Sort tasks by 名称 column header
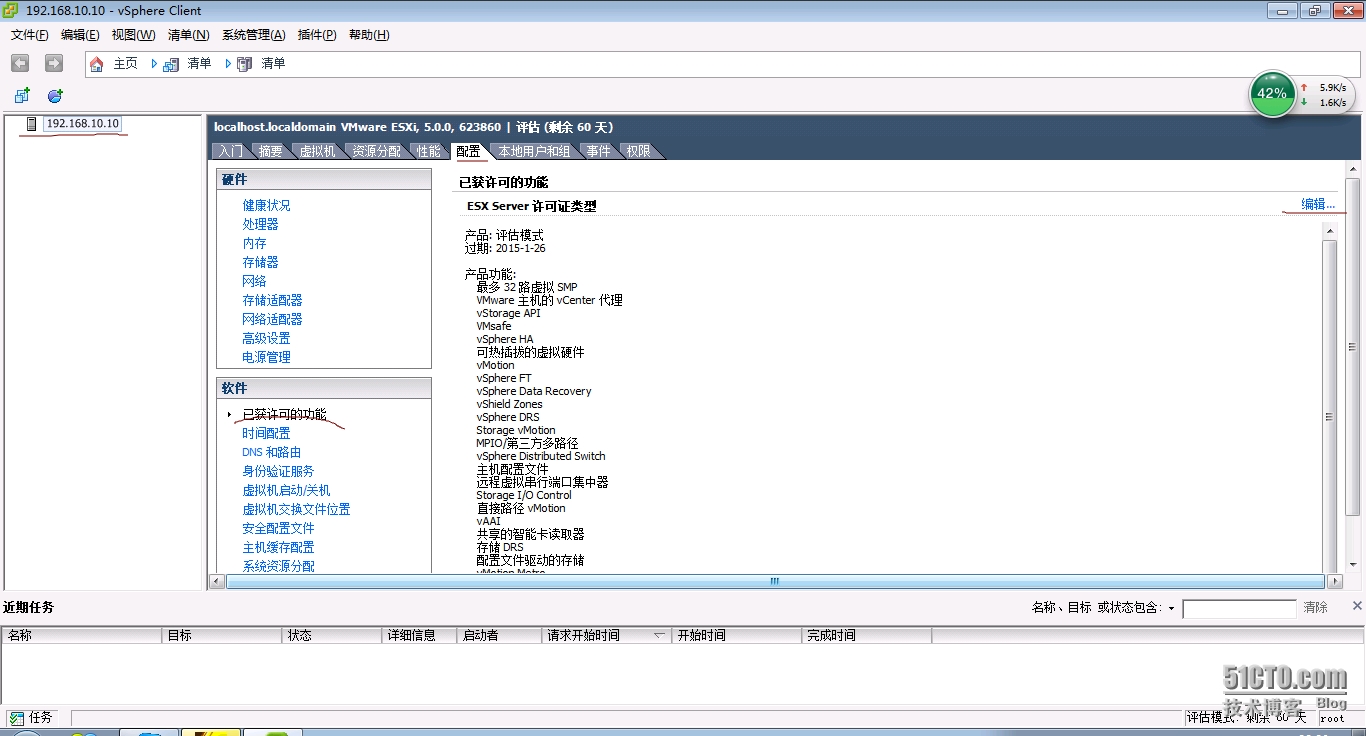The image size is (1366, 736). [x=82, y=635]
